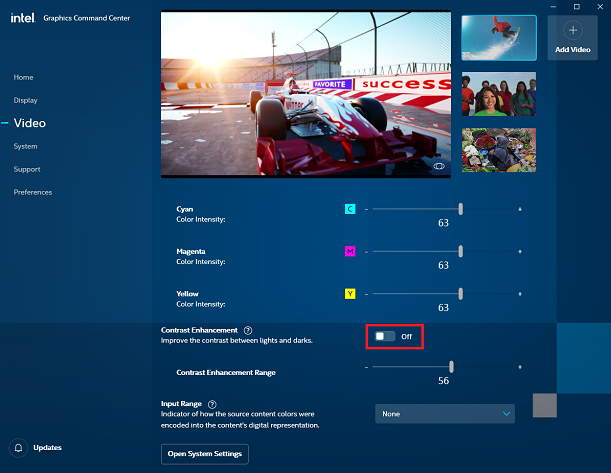611x473 pixels.
Task: Open the Home section
Action: [23, 77]
